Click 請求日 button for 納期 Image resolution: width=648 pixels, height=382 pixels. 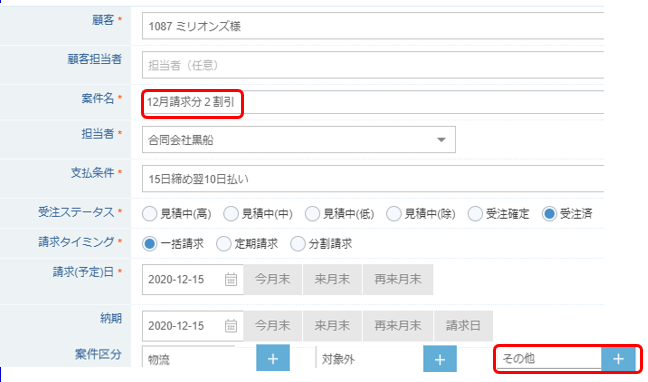click(x=463, y=326)
